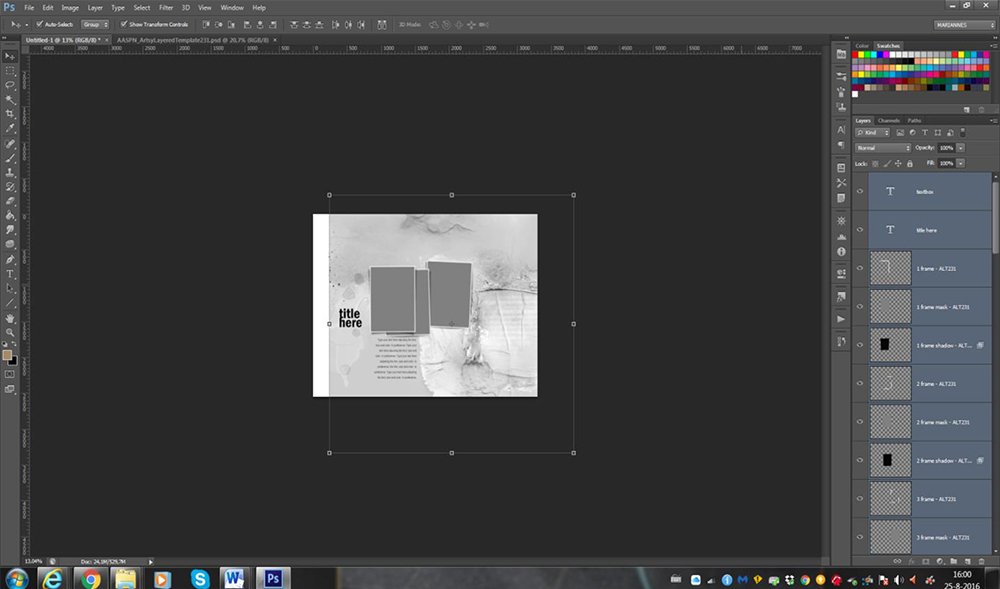The image size is (1000, 589).
Task: Open the MARIANNES workspace dropdown
Action: tap(964, 25)
